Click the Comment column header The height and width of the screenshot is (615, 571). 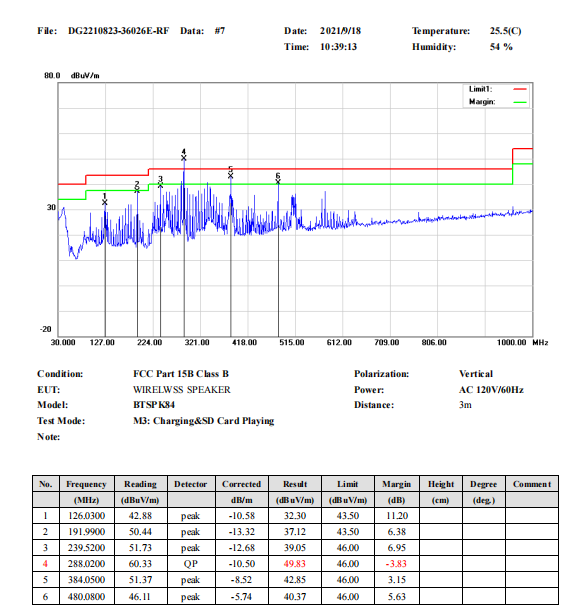tap(532, 484)
